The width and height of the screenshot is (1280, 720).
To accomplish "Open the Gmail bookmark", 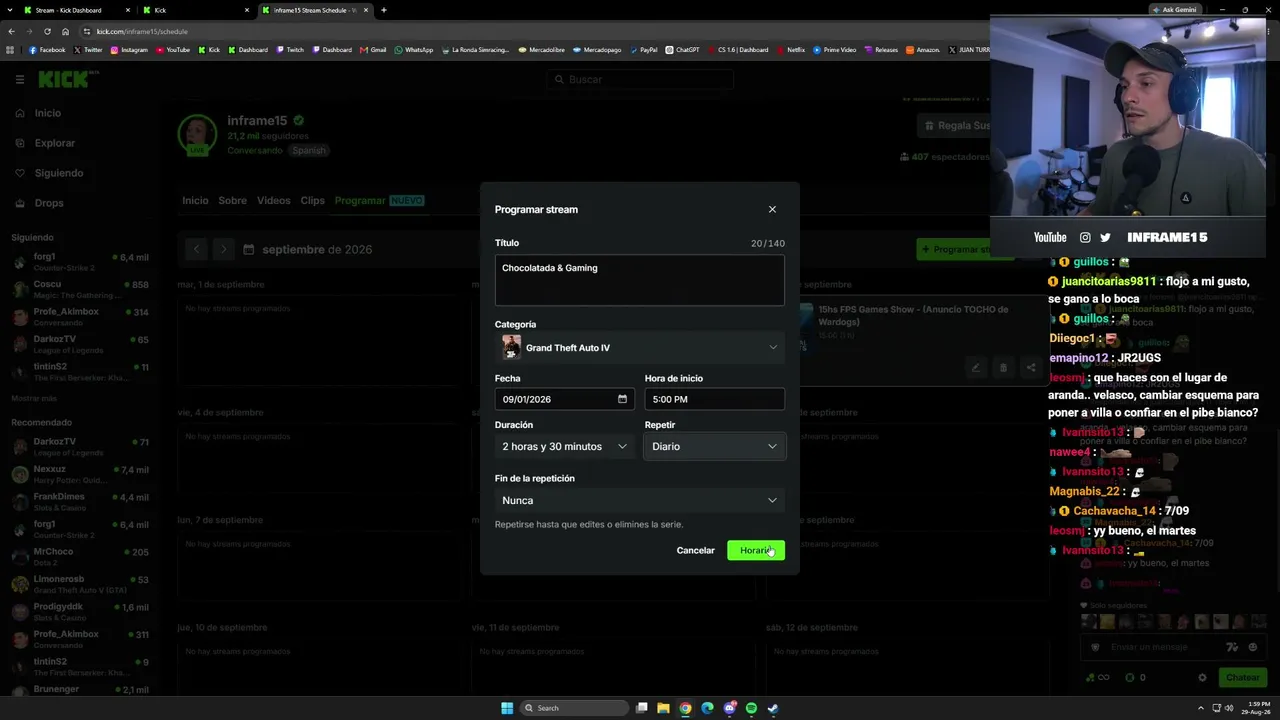I will [374, 50].
